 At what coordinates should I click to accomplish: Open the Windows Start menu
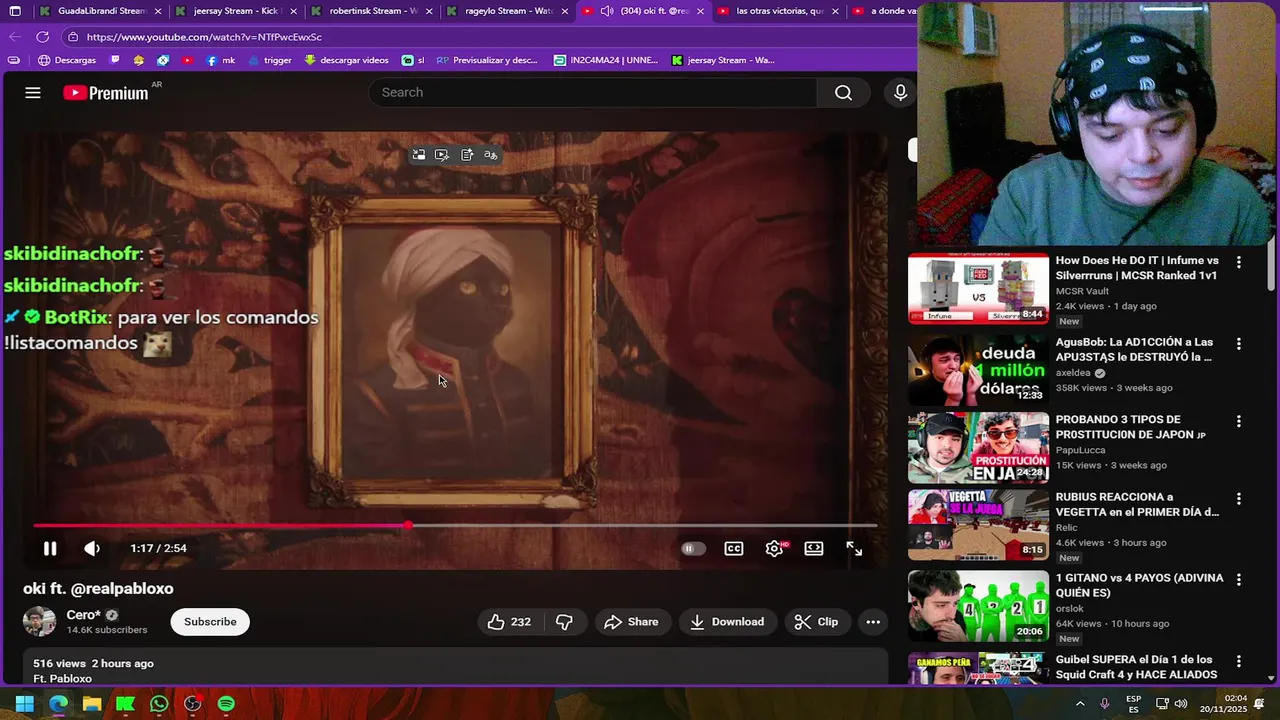(x=25, y=704)
